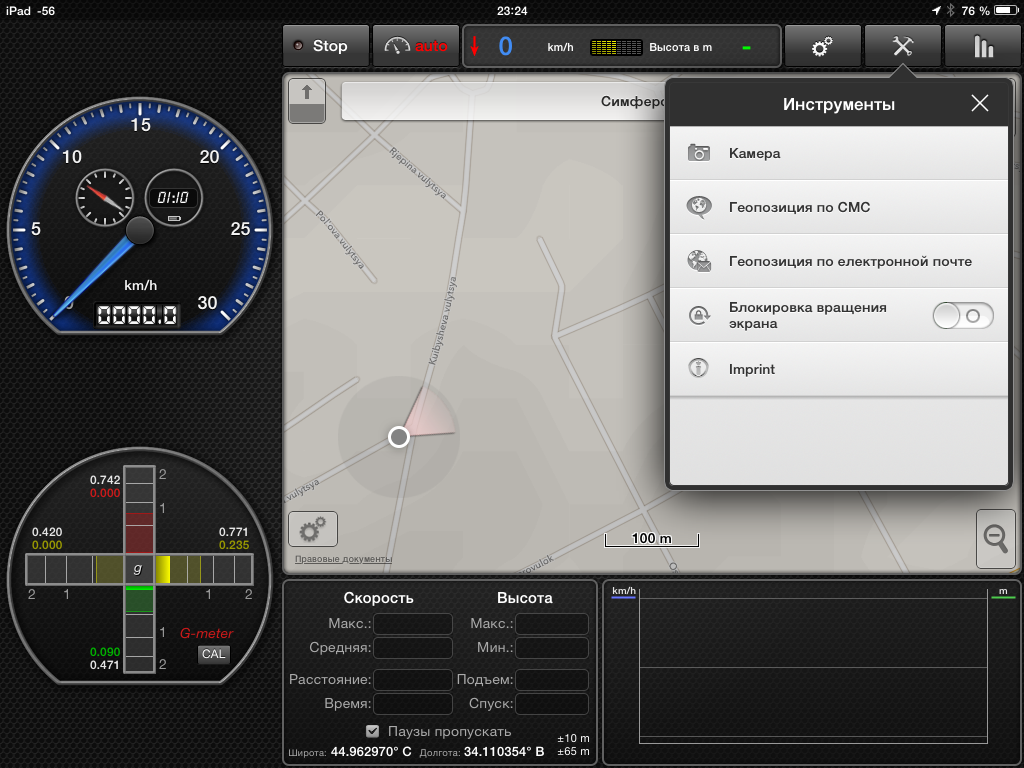Click the red down-arrow speed indicator

coord(475,46)
